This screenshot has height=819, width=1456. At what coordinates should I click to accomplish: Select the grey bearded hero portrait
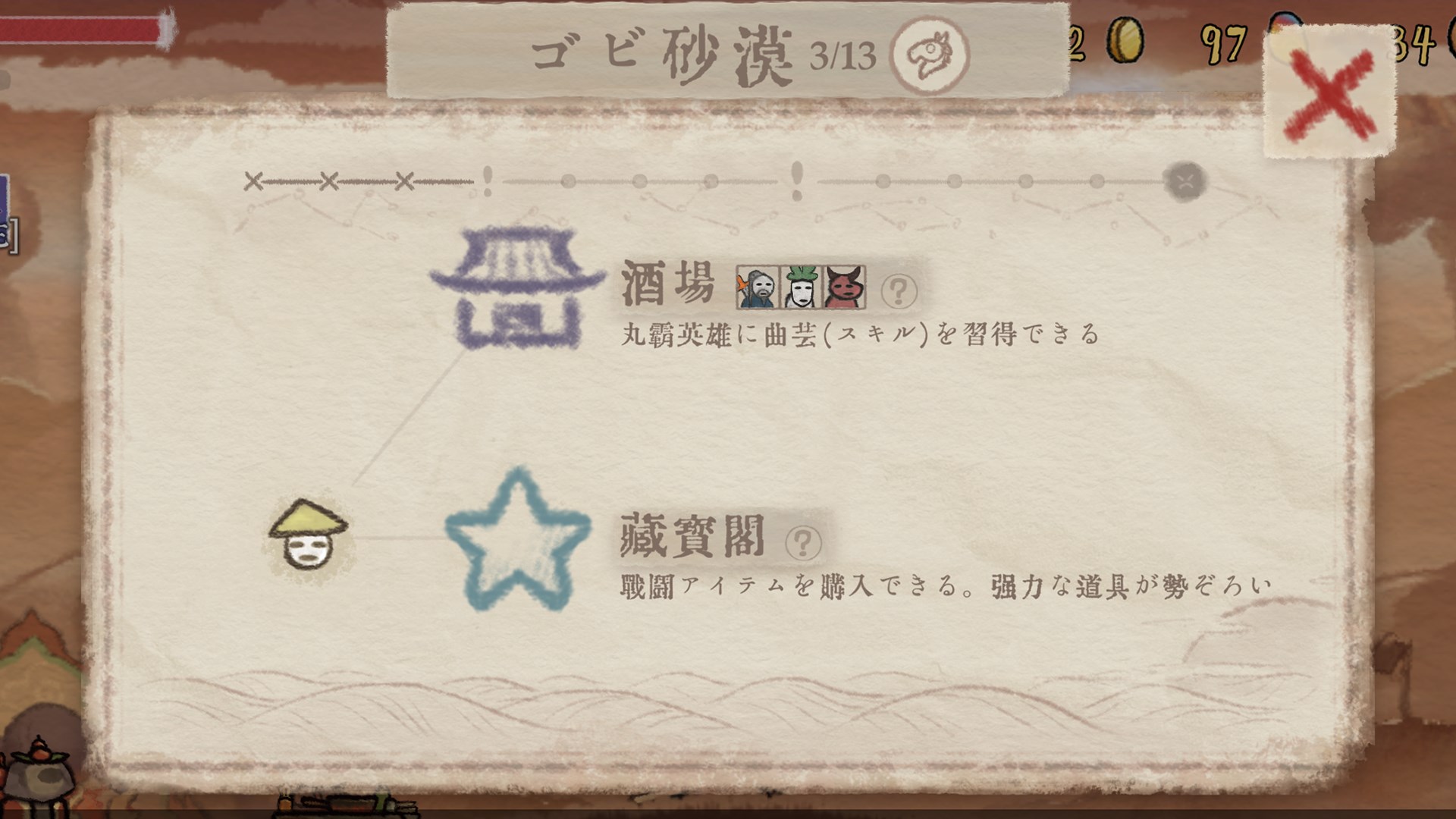[x=758, y=287]
